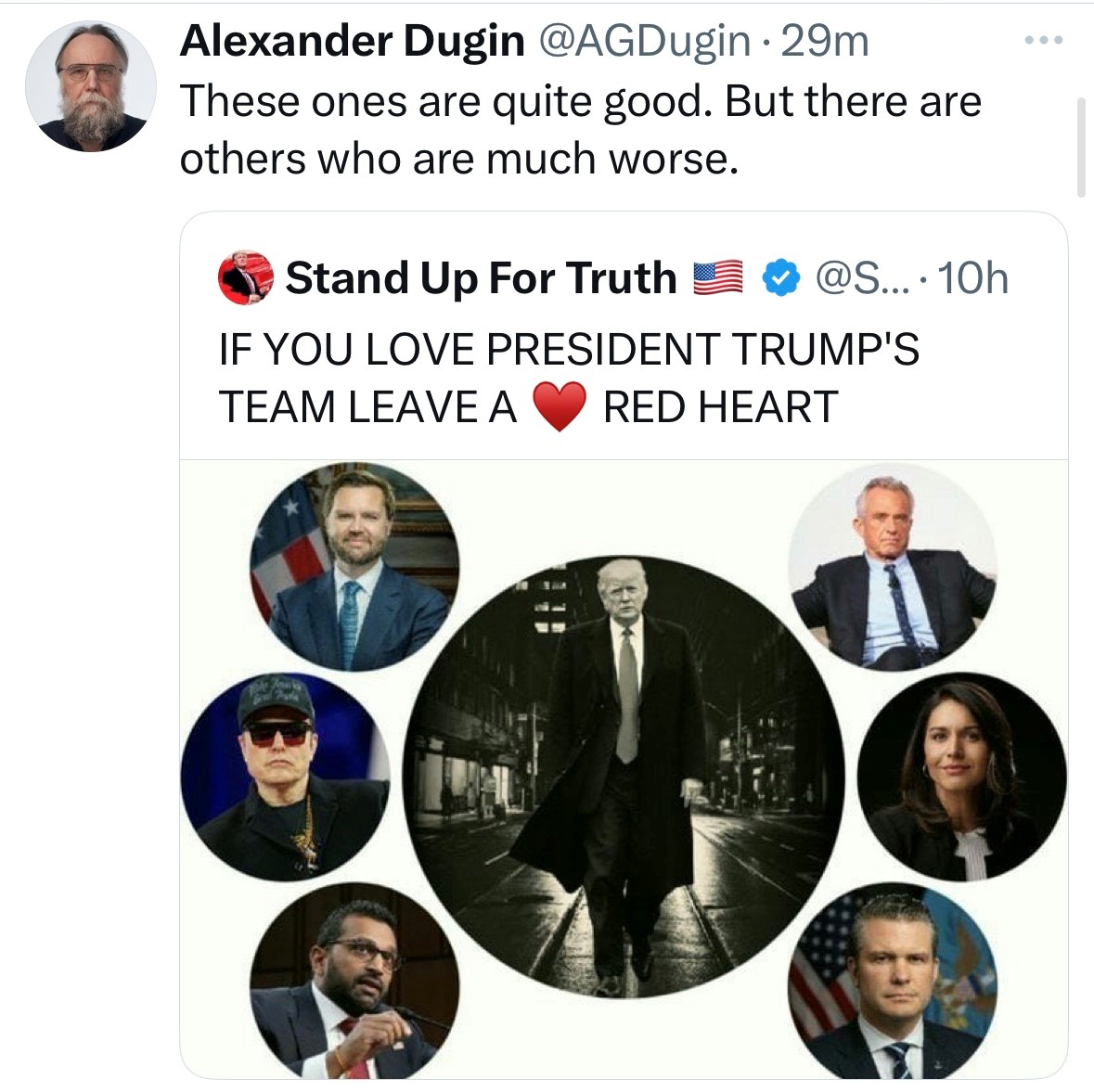Open the Alexander Dugin display name link
Image resolution: width=1094 pixels, height=1092 pixels.
pyautogui.click(x=352, y=41)
